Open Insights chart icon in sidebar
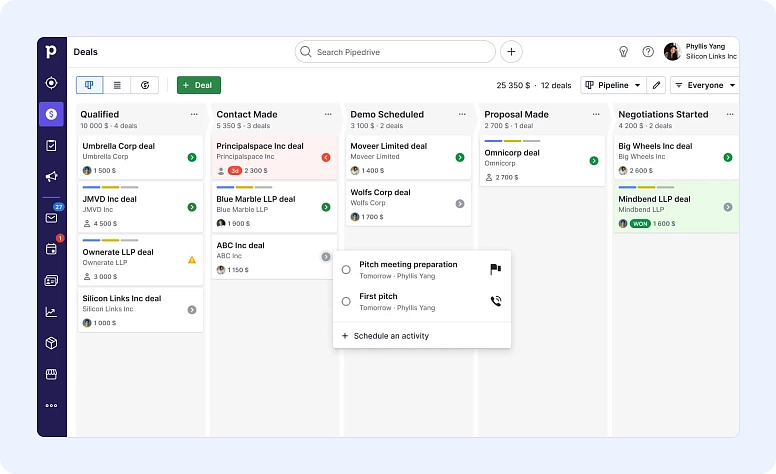 coord(51,312)
